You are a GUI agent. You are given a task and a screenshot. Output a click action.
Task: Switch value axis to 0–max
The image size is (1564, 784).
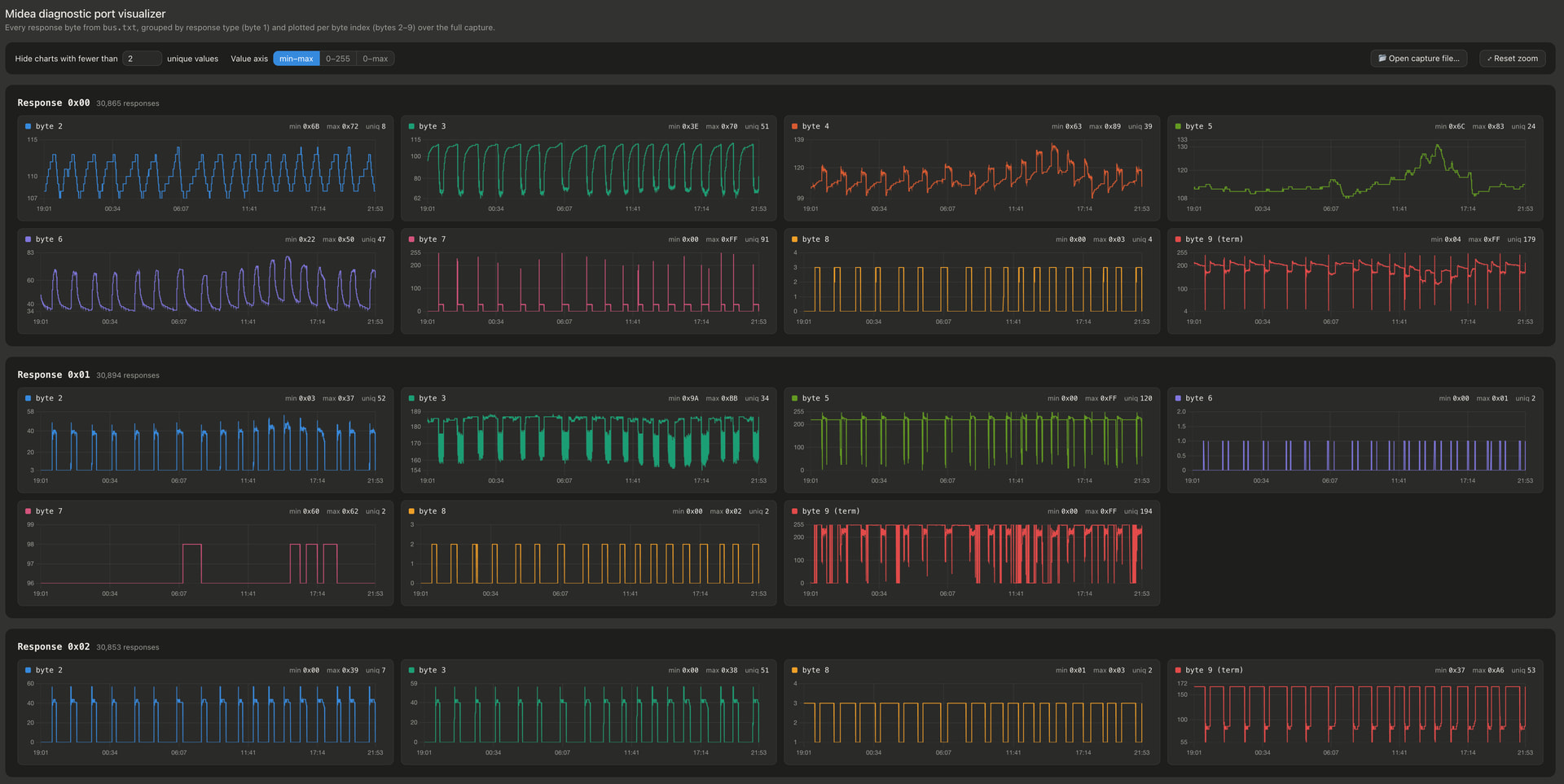[x=376, y=59]
